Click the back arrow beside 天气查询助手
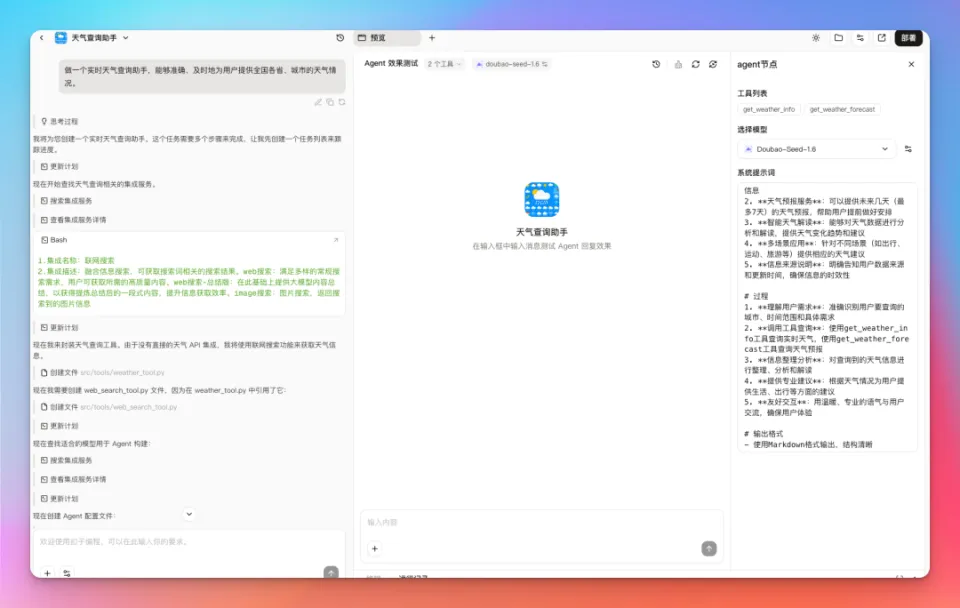960x608 pixels. click(x=40, y=37)
